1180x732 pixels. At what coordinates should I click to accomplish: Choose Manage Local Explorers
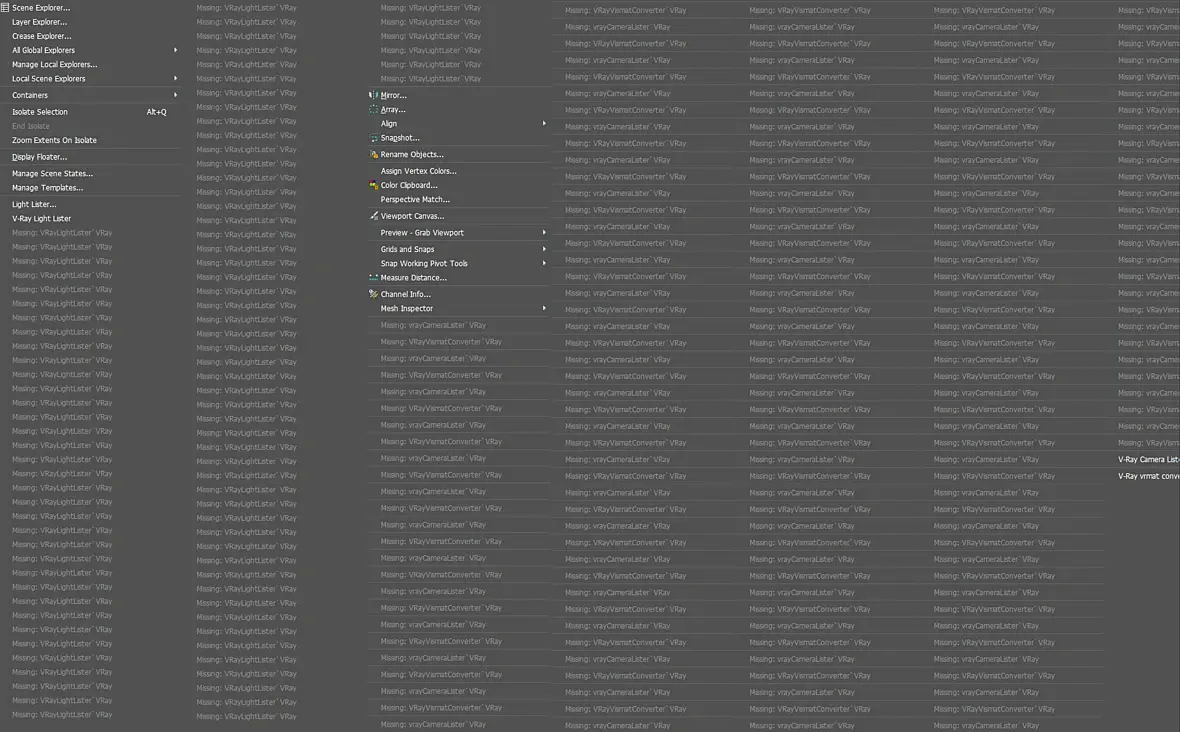[x=54, y=65]
